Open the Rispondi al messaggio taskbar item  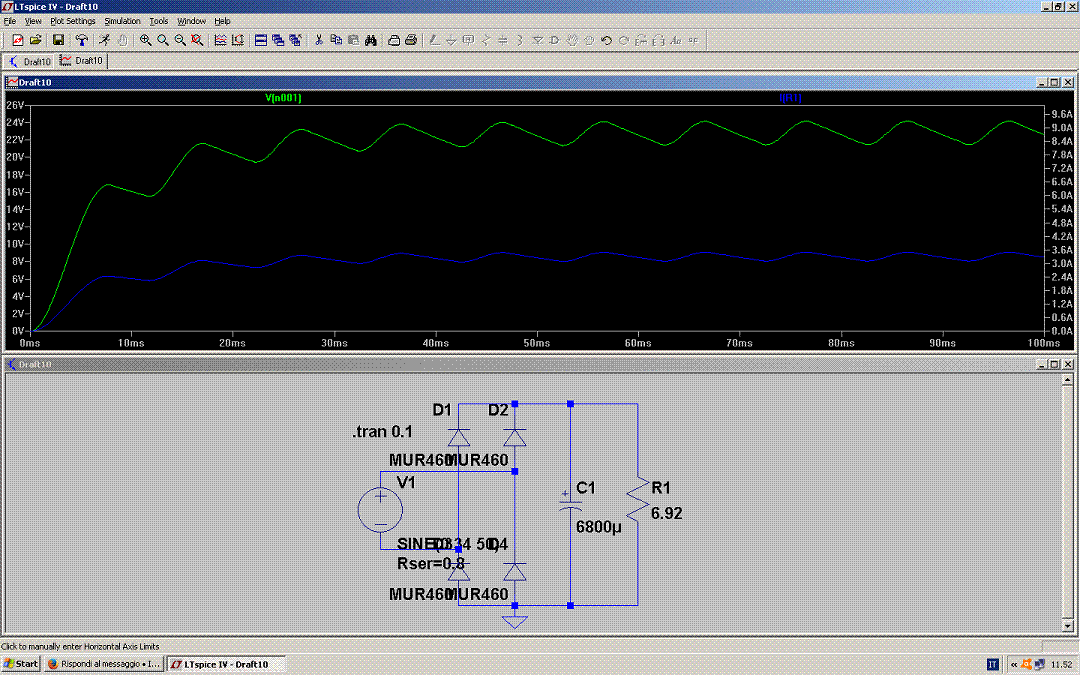(104, 664)
